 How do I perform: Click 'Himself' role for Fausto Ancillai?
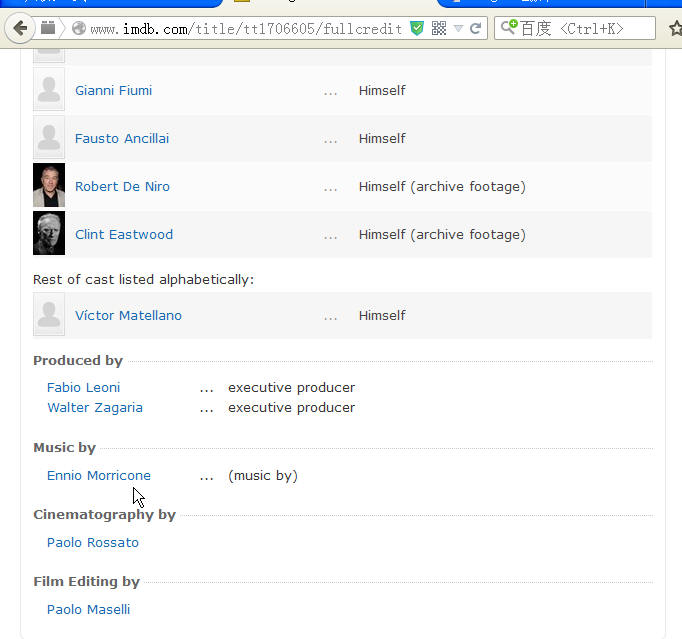point(382,138)
